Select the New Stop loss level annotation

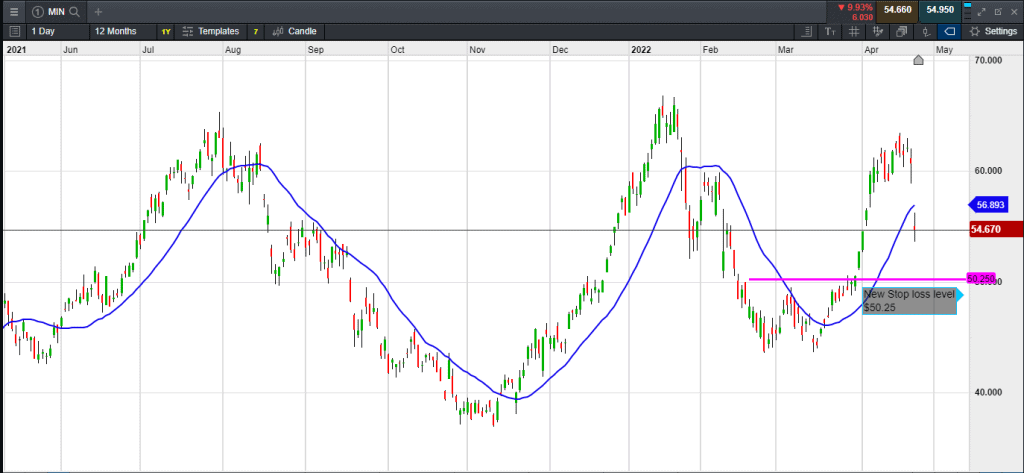click(x=909, y=300)
